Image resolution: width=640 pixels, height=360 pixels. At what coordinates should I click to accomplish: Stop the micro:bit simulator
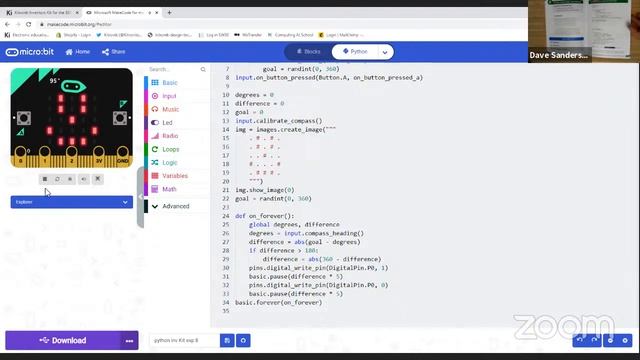pos(45,179)
